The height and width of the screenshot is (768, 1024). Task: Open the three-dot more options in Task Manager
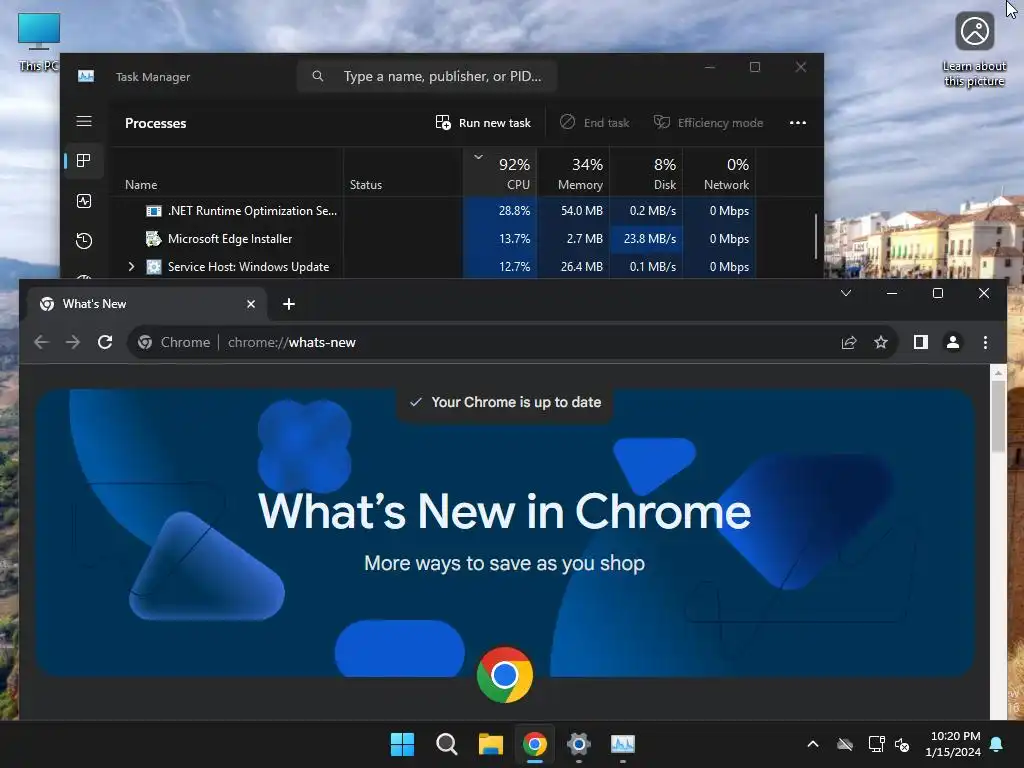pos(797,123)
